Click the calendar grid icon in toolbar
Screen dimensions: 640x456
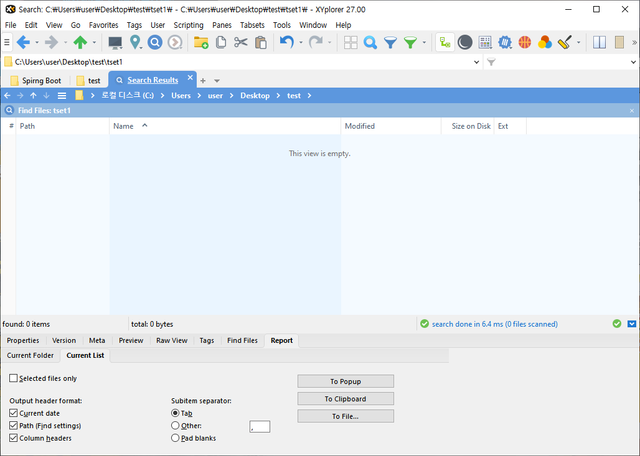(485, 42)
